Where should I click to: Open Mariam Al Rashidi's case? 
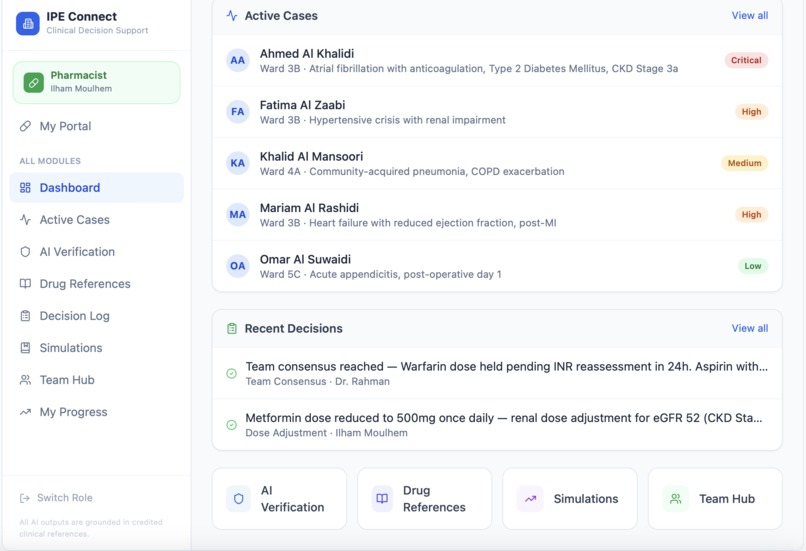(497, 214)
